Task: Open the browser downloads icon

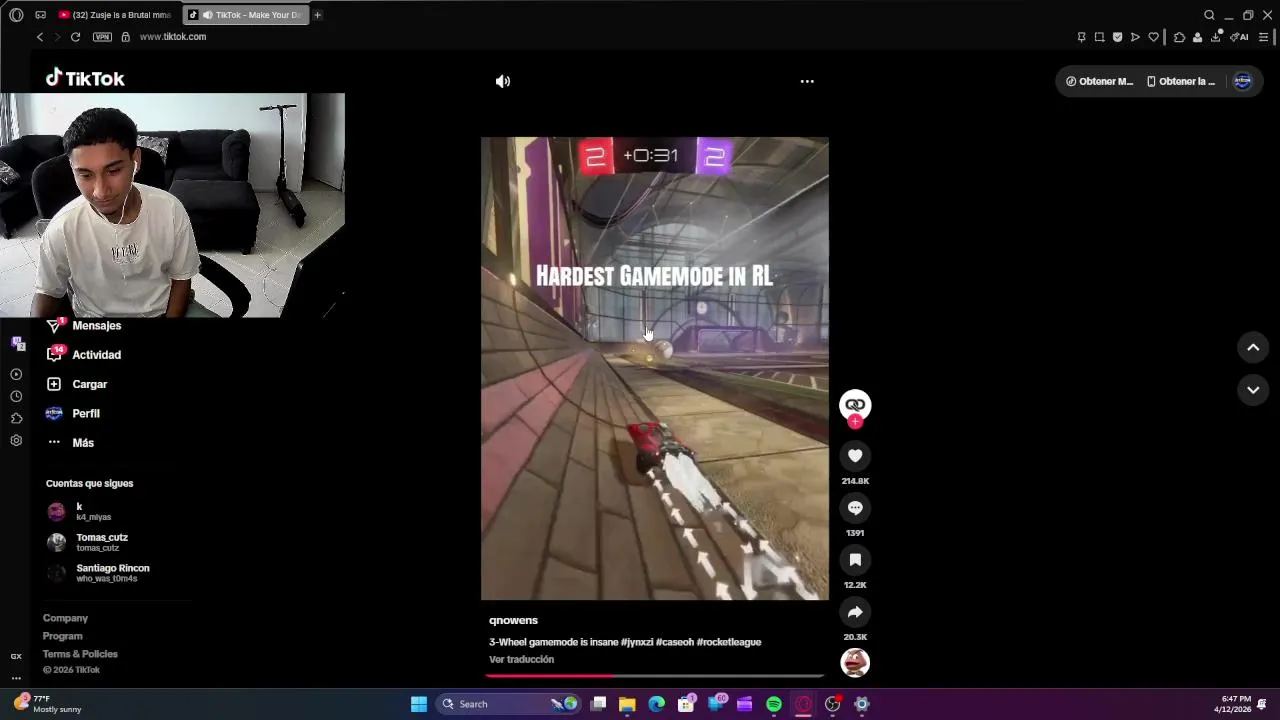Action: click(1216, 37)
